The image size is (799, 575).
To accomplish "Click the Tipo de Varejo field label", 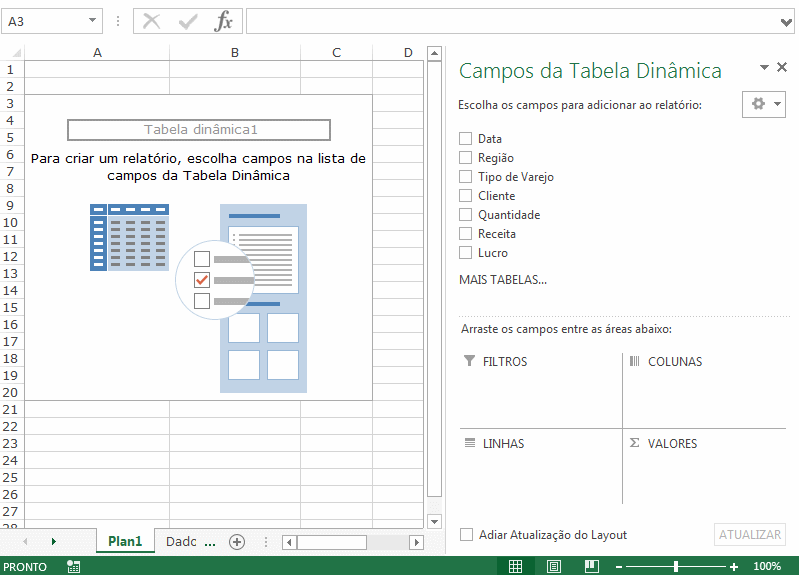I will (x=516, y=177).
